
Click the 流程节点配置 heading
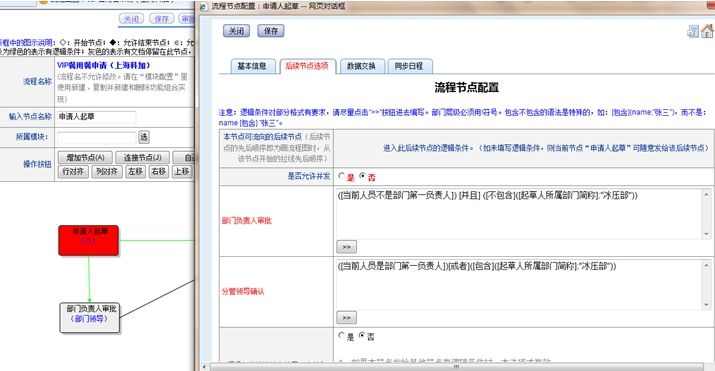466,88
